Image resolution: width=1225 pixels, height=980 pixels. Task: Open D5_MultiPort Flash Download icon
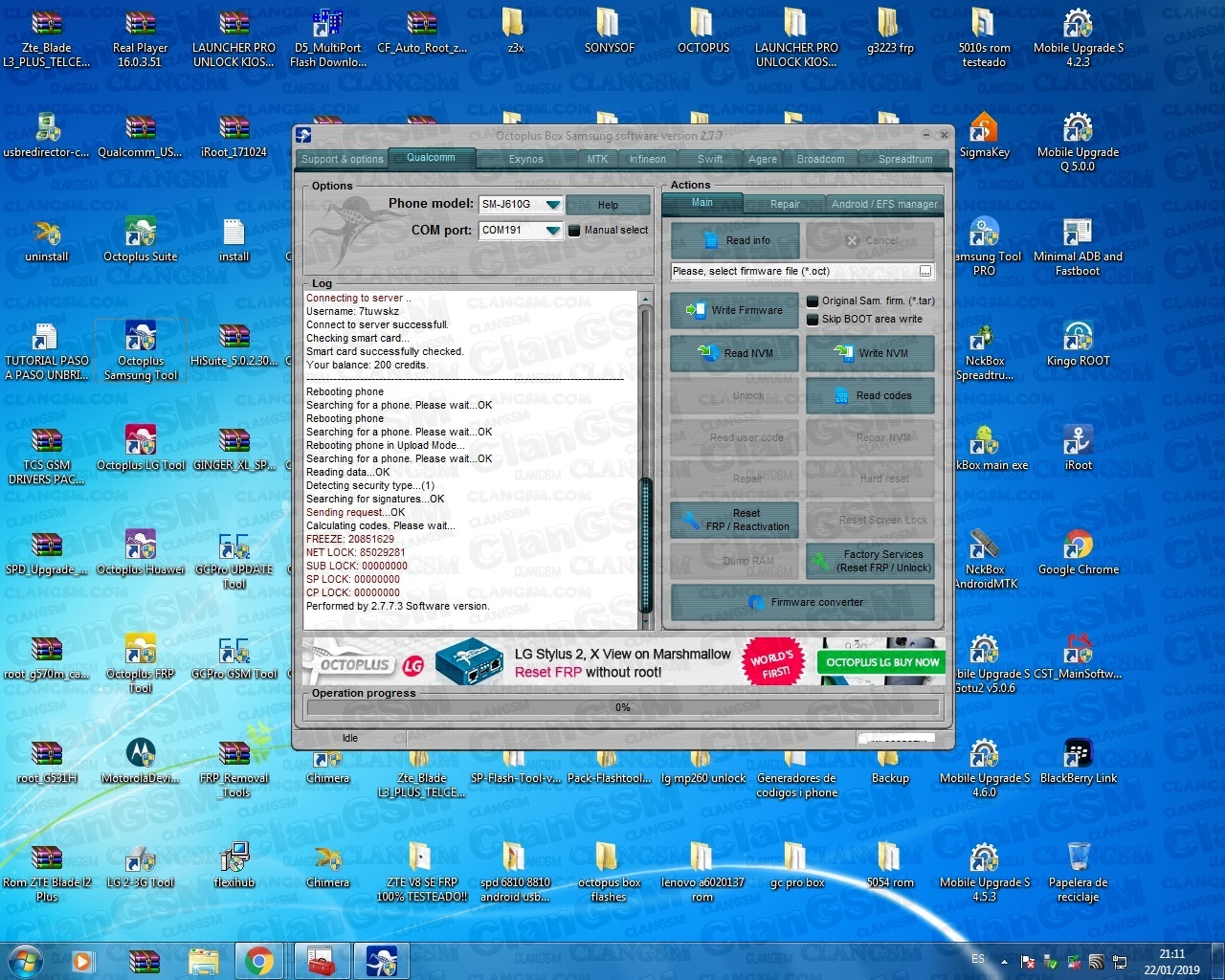tap(328, 38)
